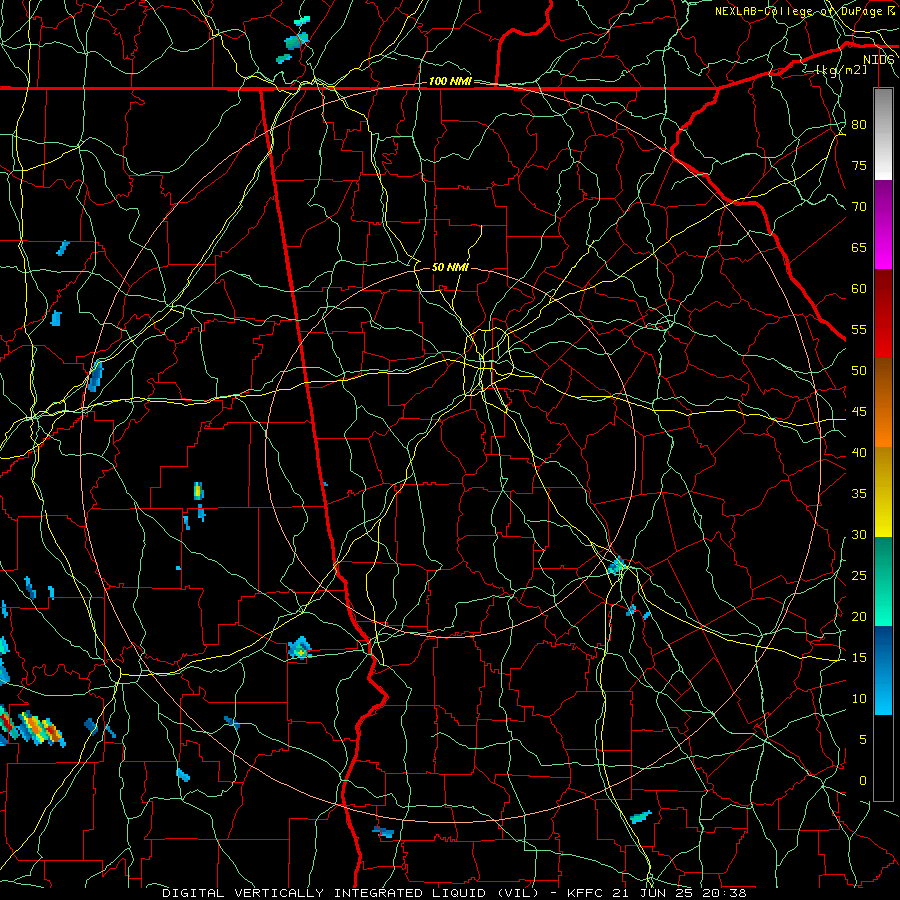The width and height of the screenshot is (900, 900).
Task: Pick the green band of the VIL scale
Action: [x=883, y=581]
